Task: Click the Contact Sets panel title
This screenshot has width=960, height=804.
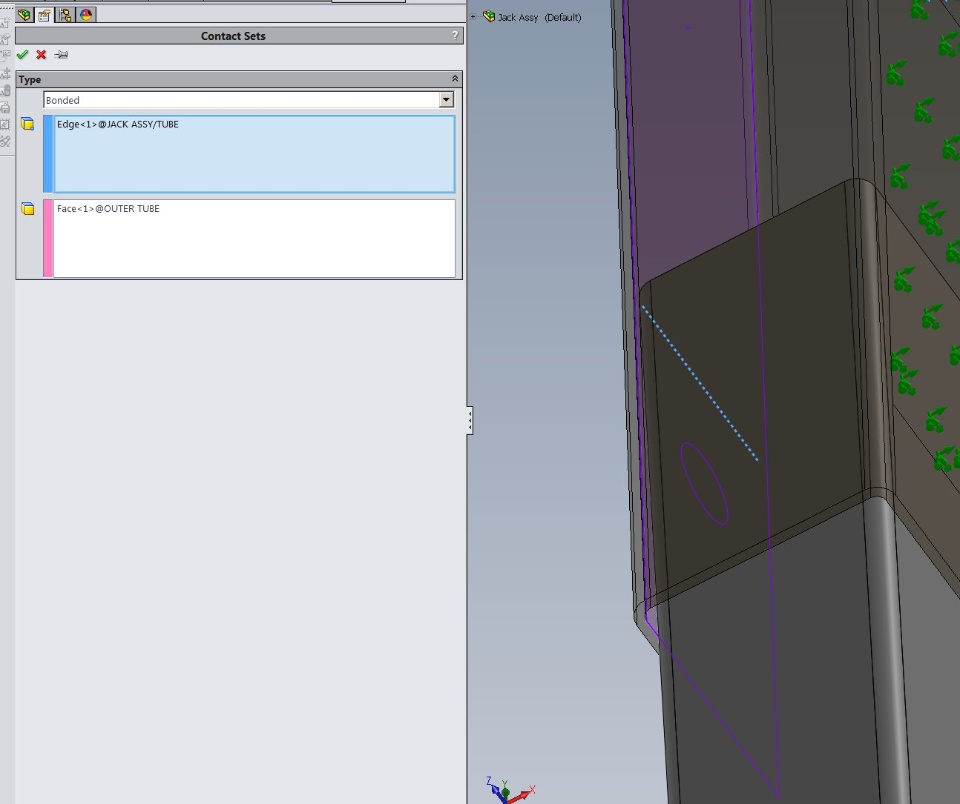Action: click(x=233, y=36)
